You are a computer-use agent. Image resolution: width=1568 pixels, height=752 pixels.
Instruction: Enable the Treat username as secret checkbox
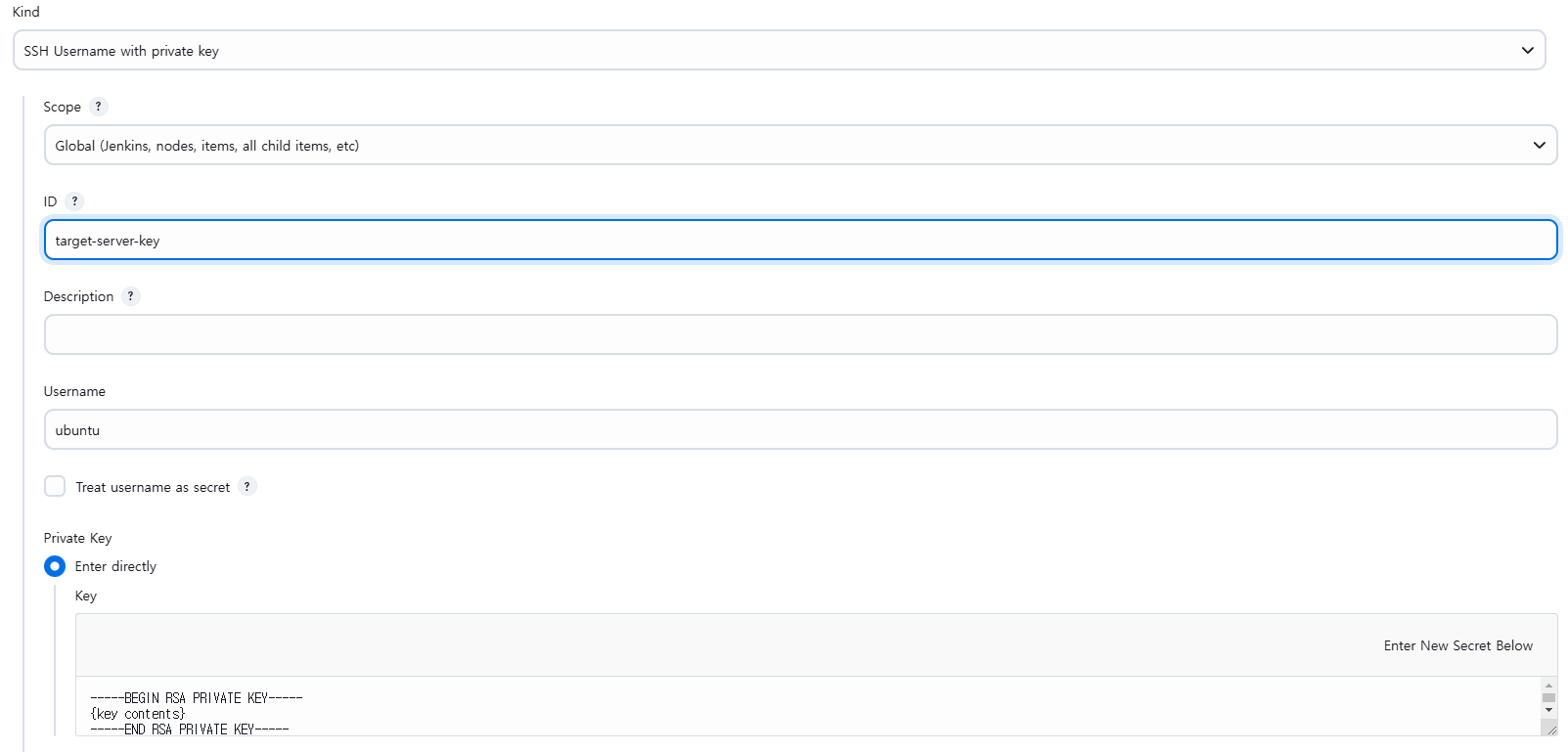coord(55,487)
